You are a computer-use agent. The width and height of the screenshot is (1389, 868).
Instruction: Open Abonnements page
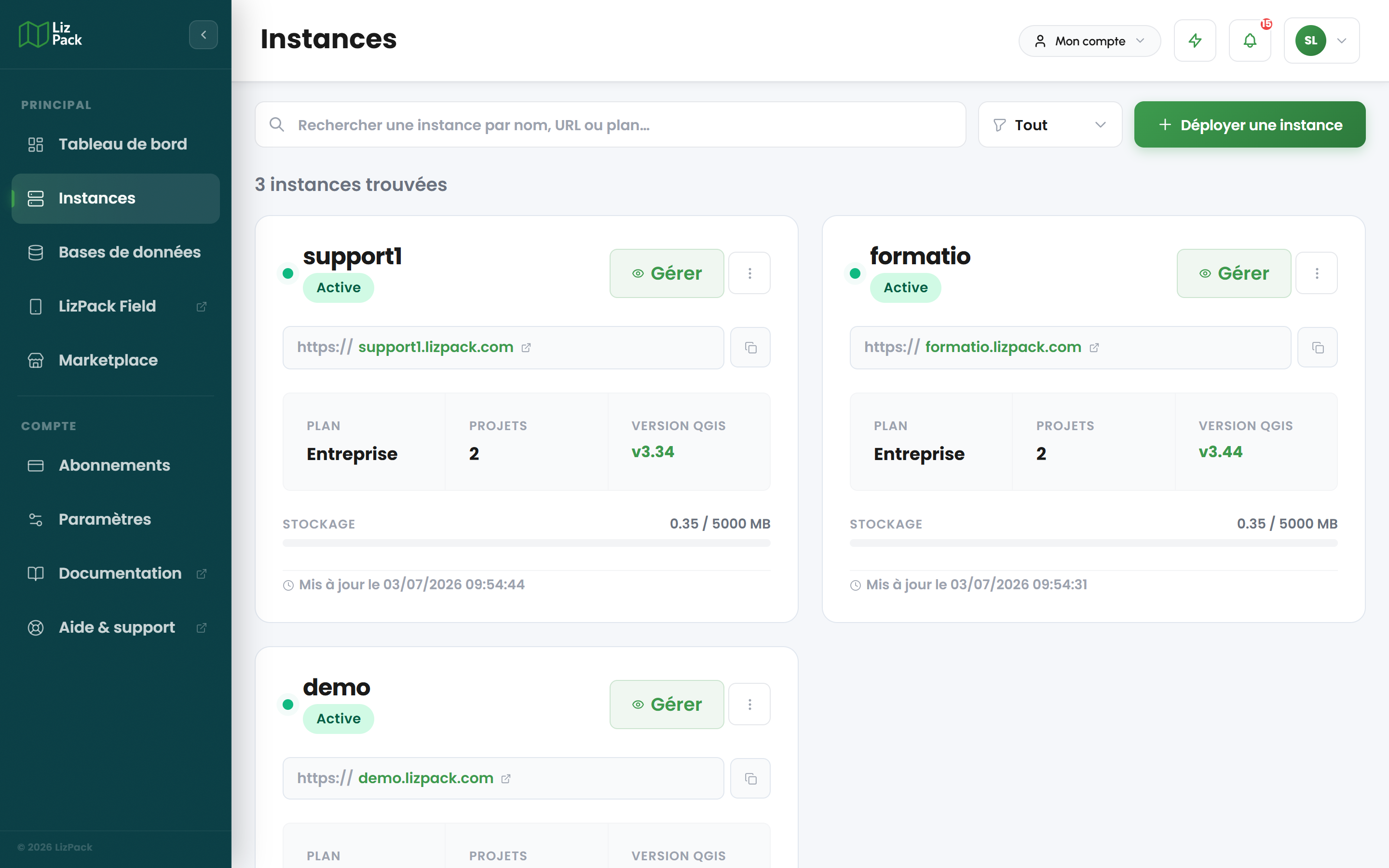(x=115, y=465)
